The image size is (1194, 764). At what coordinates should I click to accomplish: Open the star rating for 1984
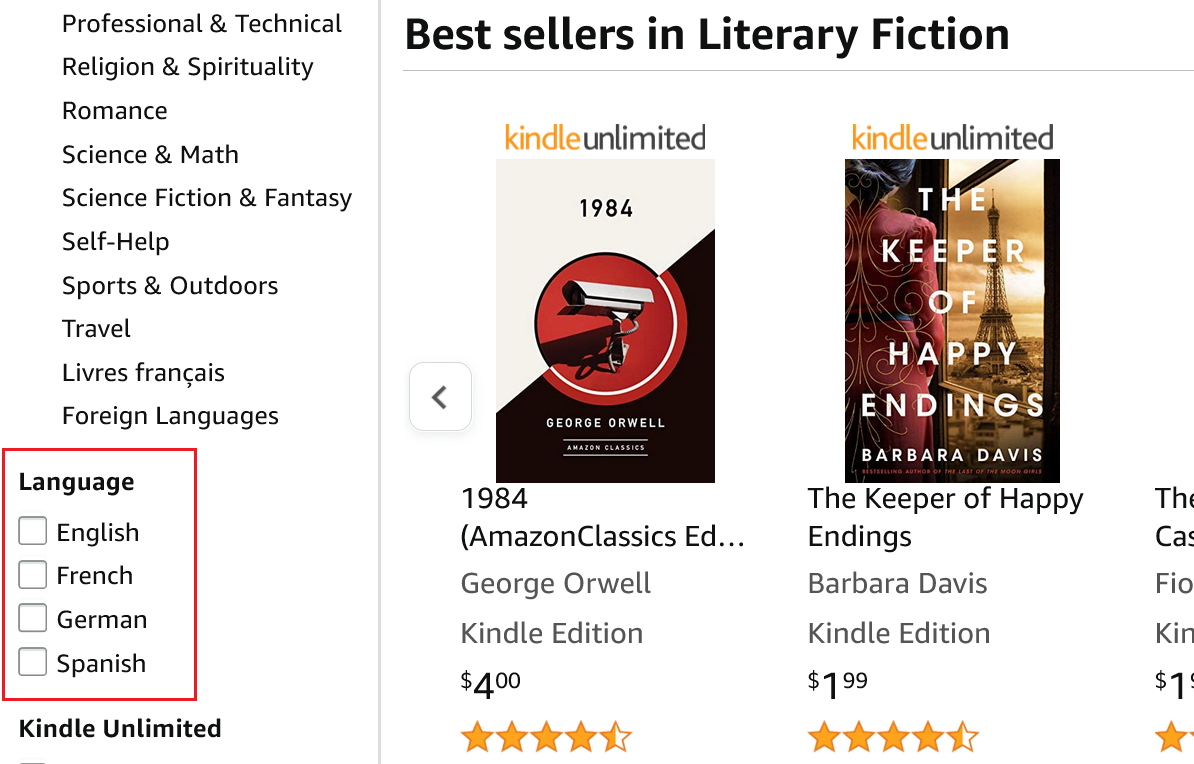(x=546, y=737)
